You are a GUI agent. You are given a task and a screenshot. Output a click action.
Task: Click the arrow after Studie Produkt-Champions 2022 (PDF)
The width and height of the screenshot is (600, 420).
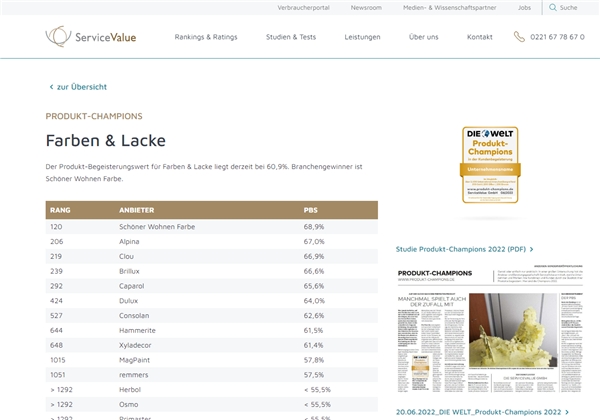click(x=531, y=249)
